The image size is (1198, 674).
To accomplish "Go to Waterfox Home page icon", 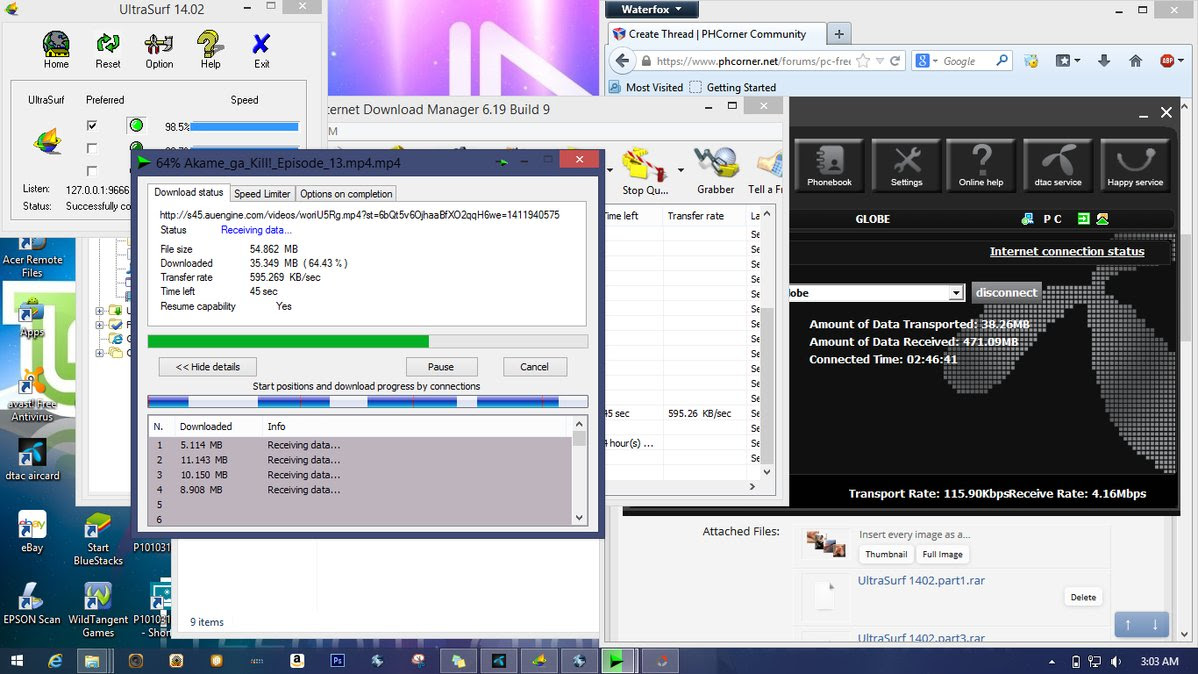I will [x=1135, y=61].
